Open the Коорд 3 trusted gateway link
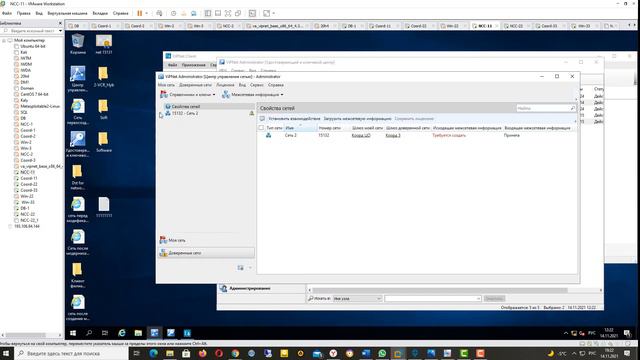 [x=393, y=135]
